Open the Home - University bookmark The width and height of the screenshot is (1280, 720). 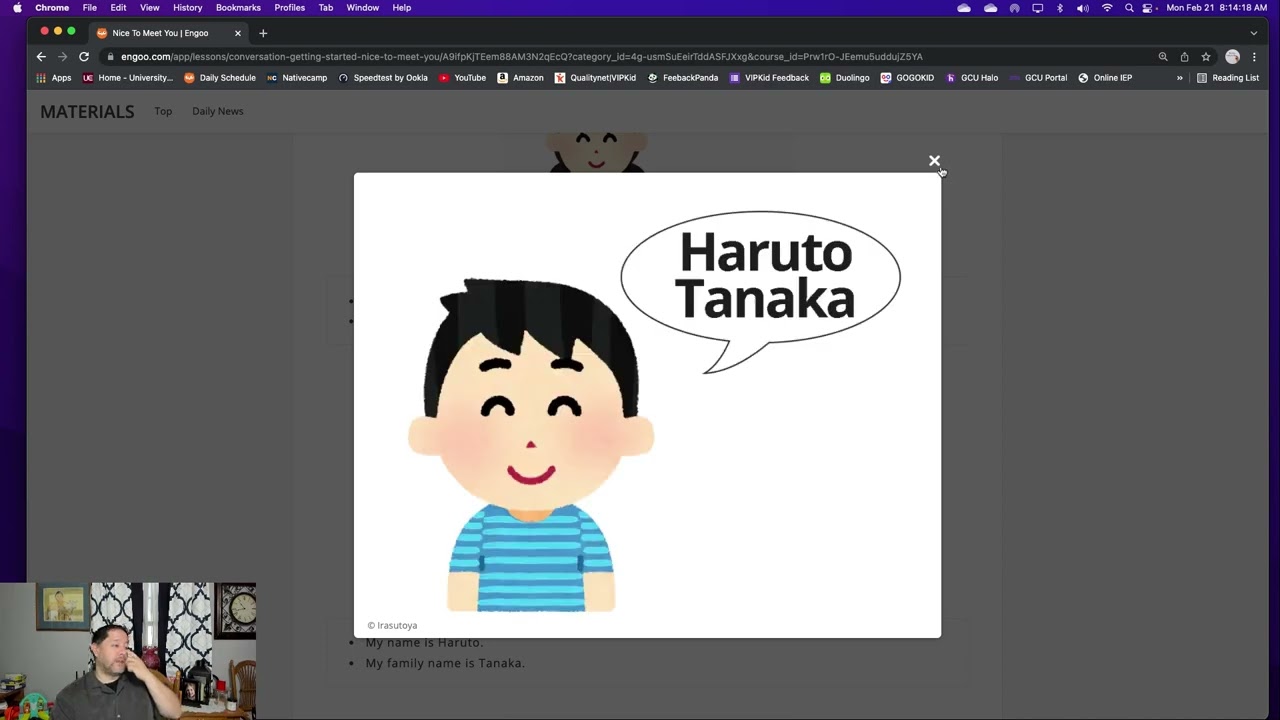click(128, 78)
